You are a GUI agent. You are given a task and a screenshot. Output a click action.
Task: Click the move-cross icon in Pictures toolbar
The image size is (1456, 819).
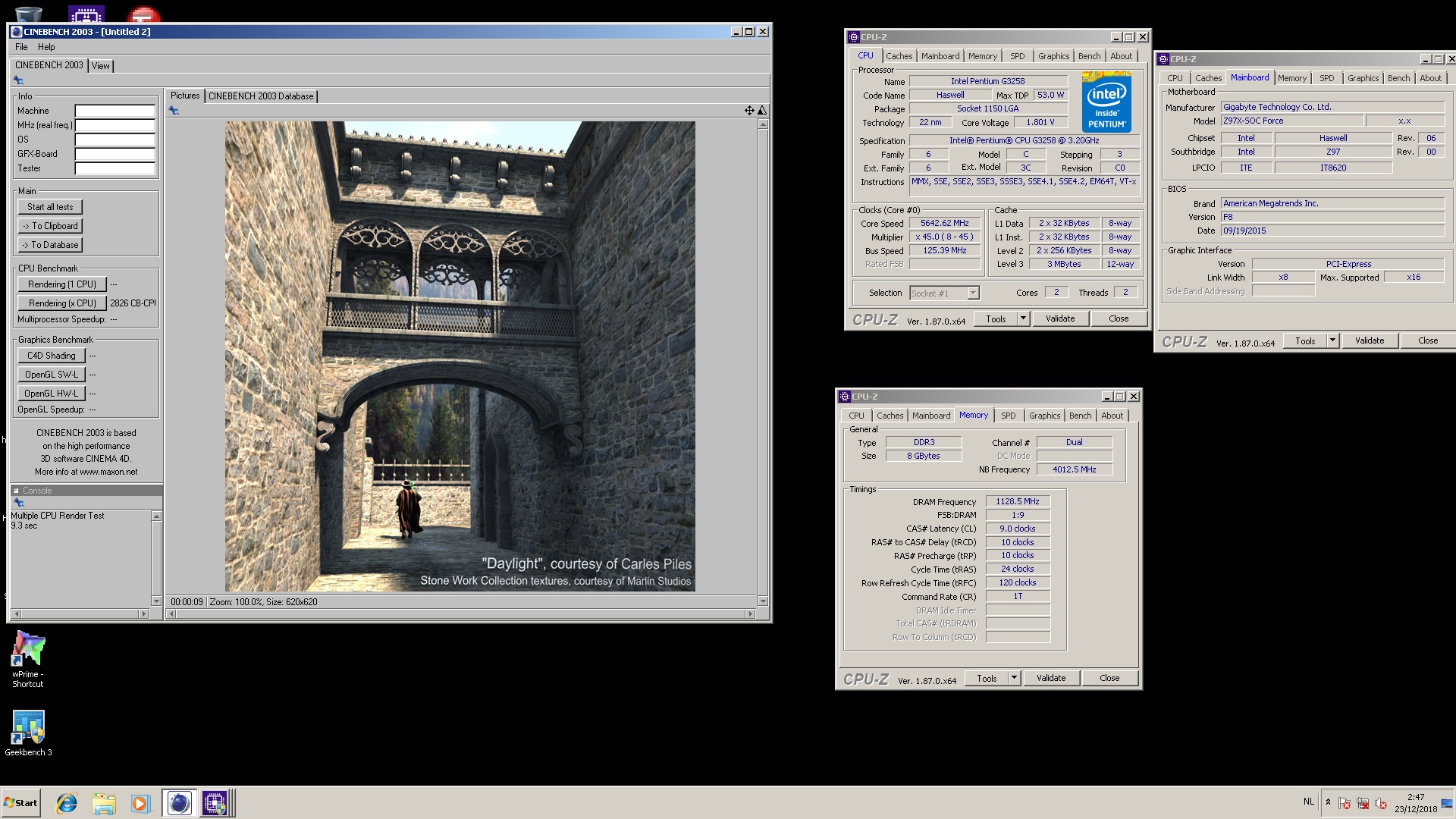(x=749, y=111)
